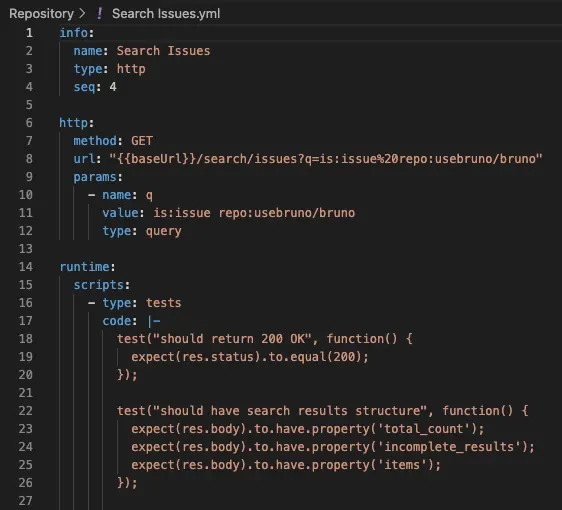Click the expect res.status equal 200 line
The height and width of the screenshot is (510, 562).
coord(250,357)
